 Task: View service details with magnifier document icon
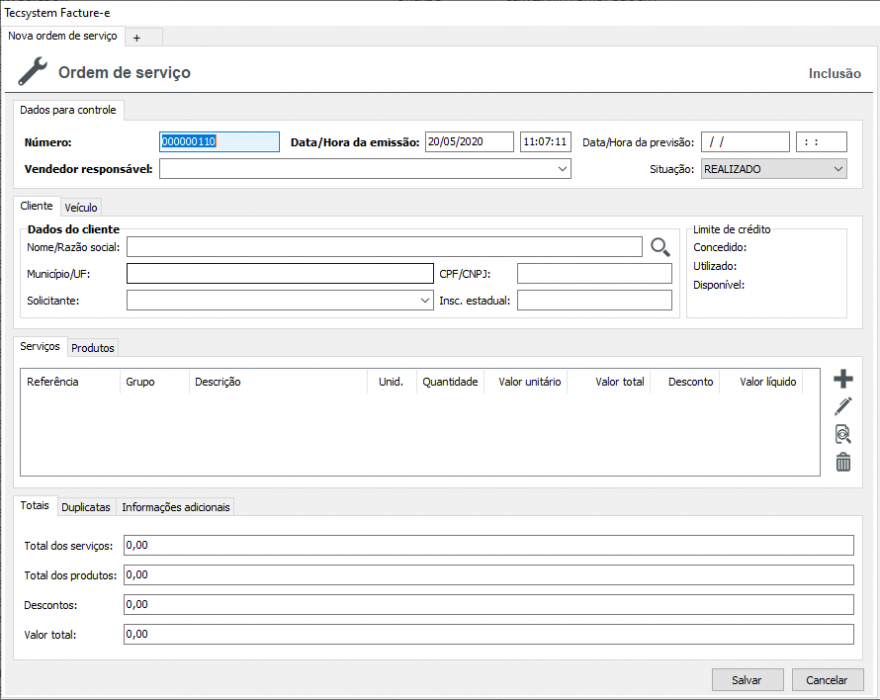[843, 434]
